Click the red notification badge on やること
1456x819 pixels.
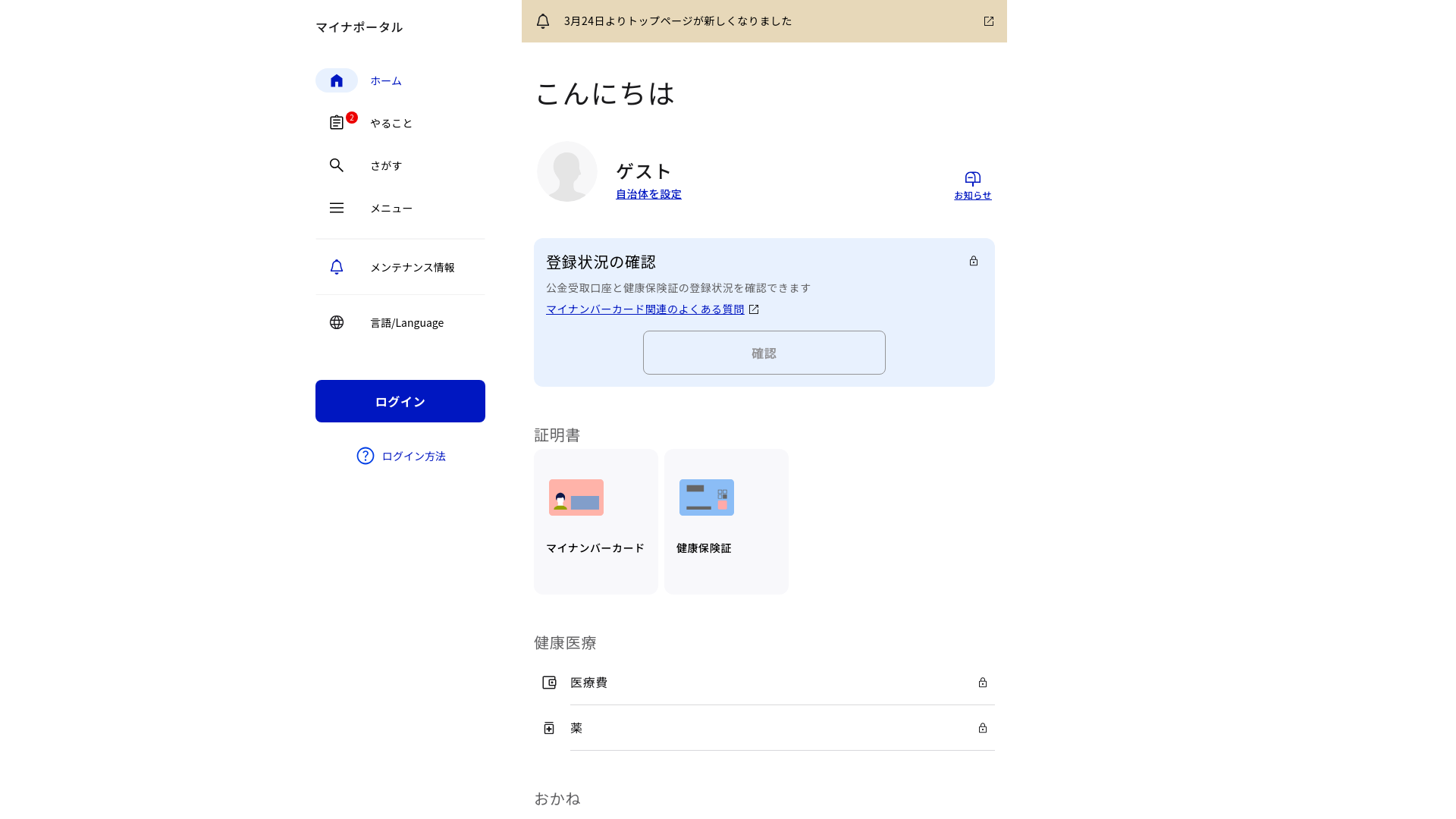coord(352,118)
